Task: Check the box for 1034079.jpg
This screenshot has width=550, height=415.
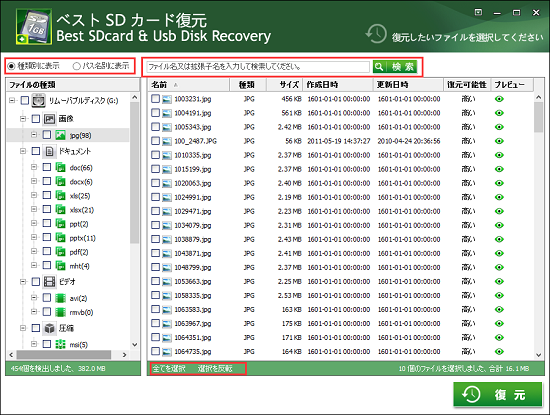Action: tap(155, 225)
